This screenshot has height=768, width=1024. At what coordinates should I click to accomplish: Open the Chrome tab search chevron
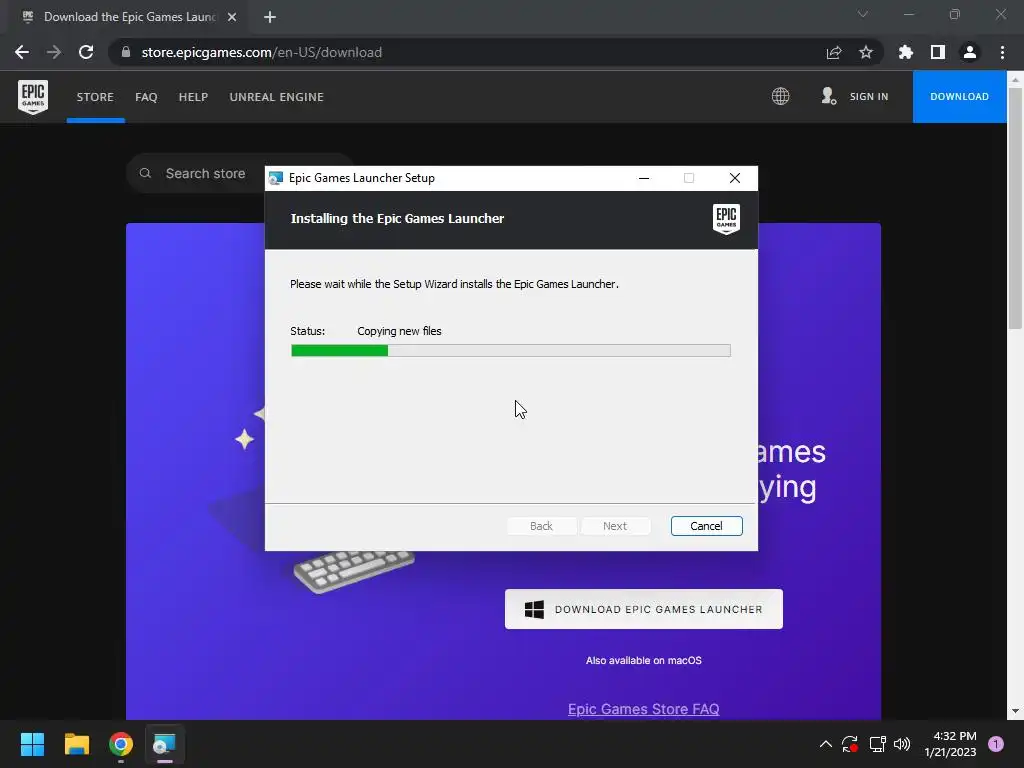(863, 14)
